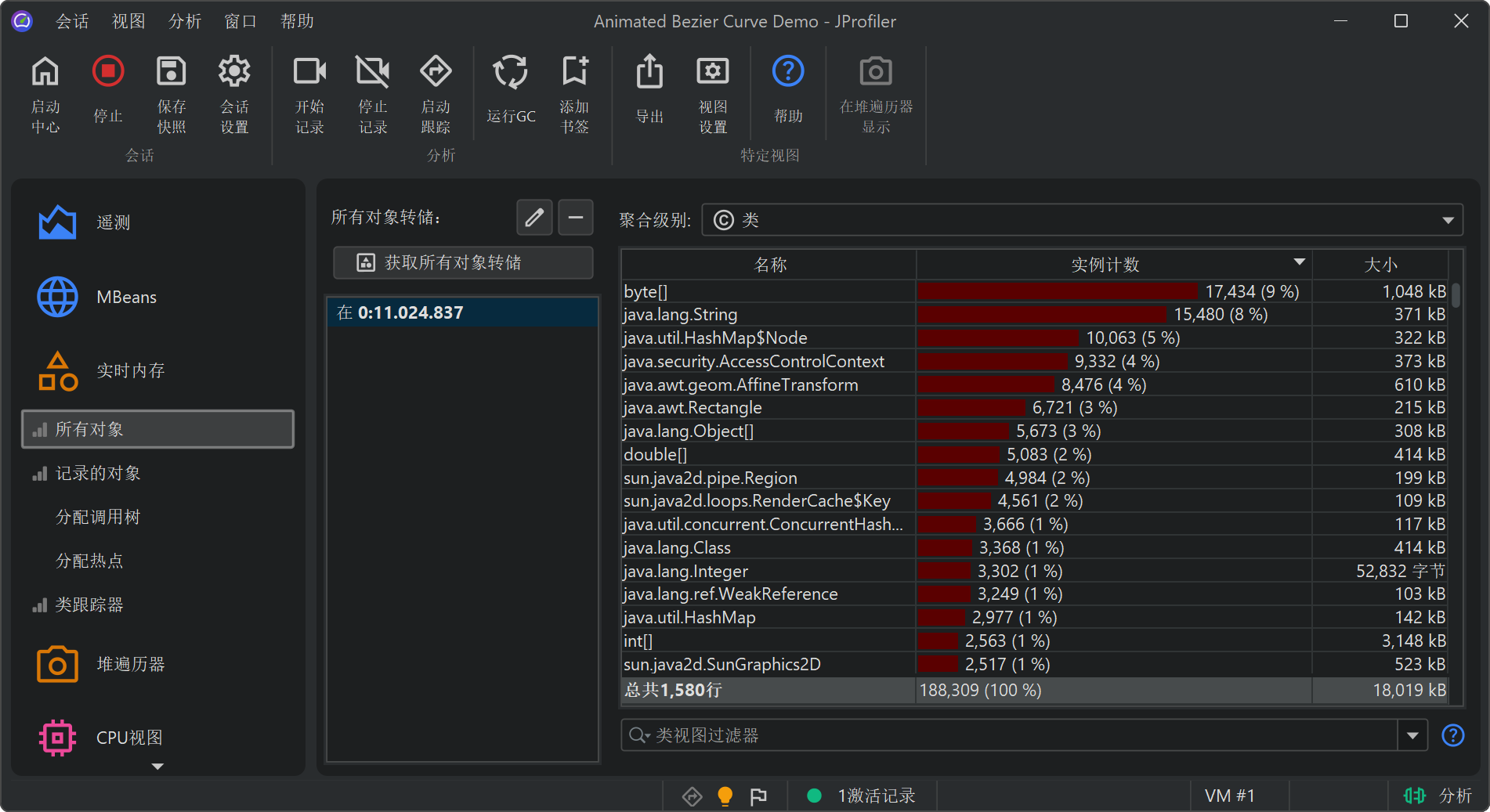Toggle Stop Recording (停止记录) camera button
1490x812 pixels.
(x=373, y=72)
